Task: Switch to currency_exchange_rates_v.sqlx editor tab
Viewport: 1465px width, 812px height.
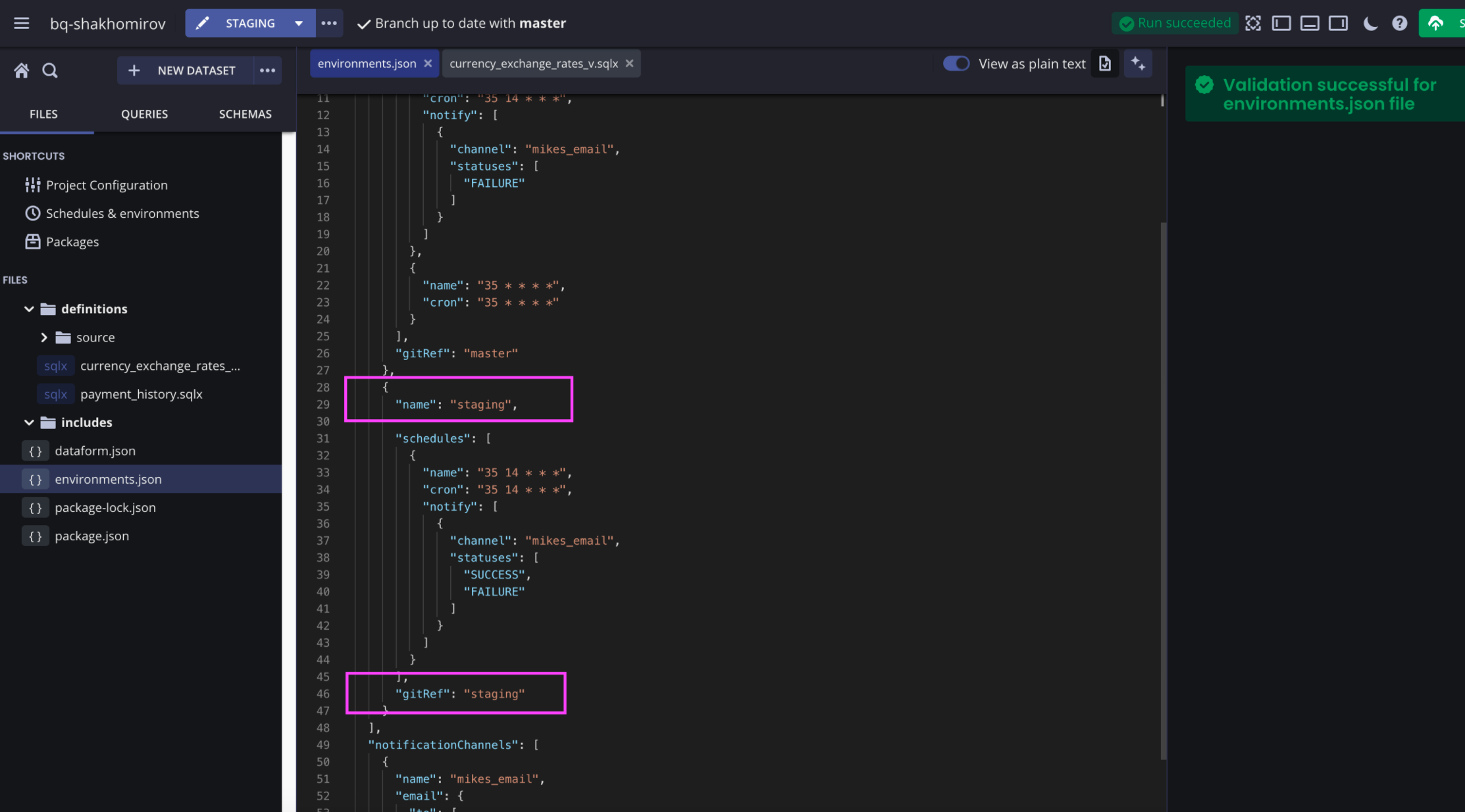Action: (533, 64)
